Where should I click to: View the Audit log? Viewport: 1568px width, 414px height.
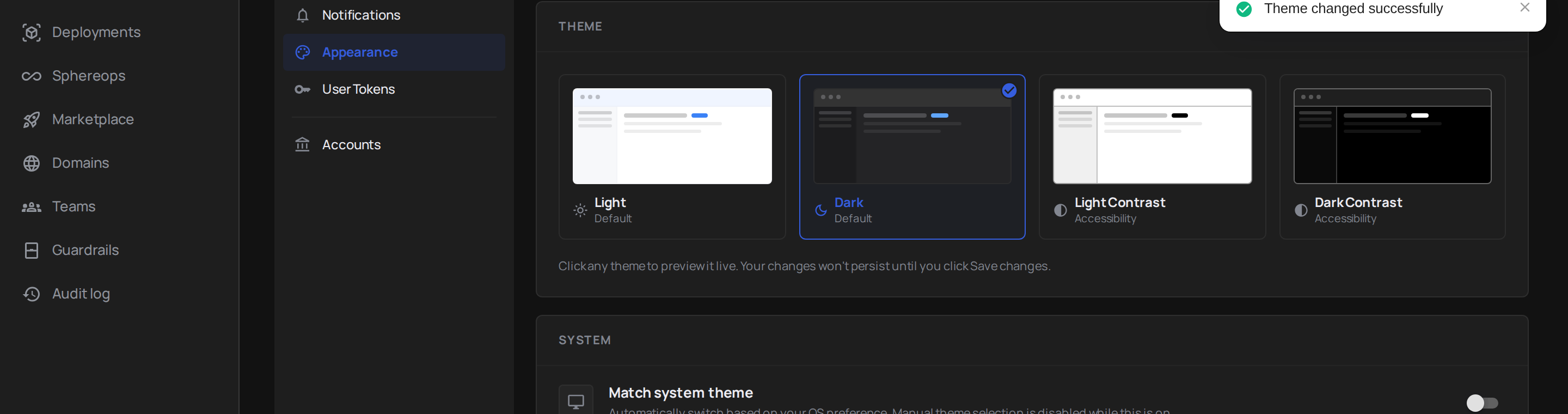tap(81, 294)
